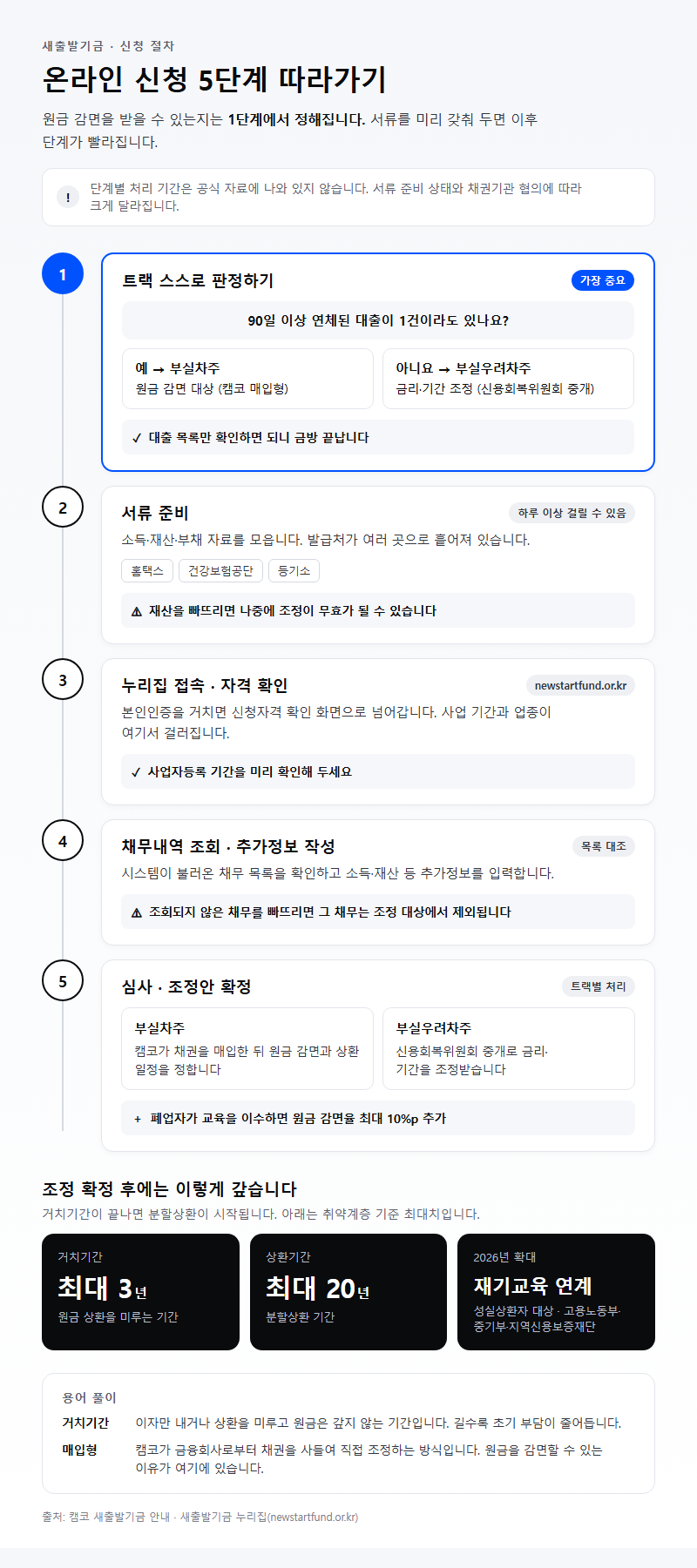697x1568 pixels.
Task: Click the warning triangle beside 재산을 빠뜨리면
Action: [137, 611]
